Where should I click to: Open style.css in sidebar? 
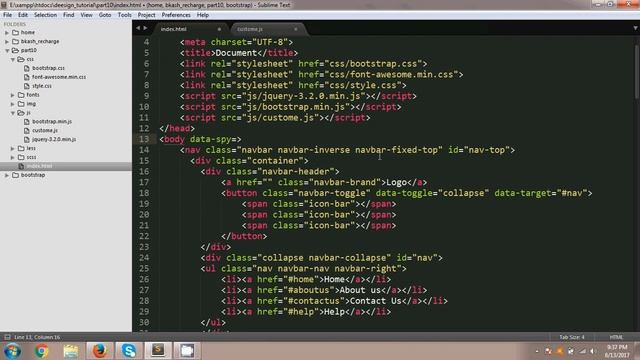pyautogui.click(x=42, y=86)
